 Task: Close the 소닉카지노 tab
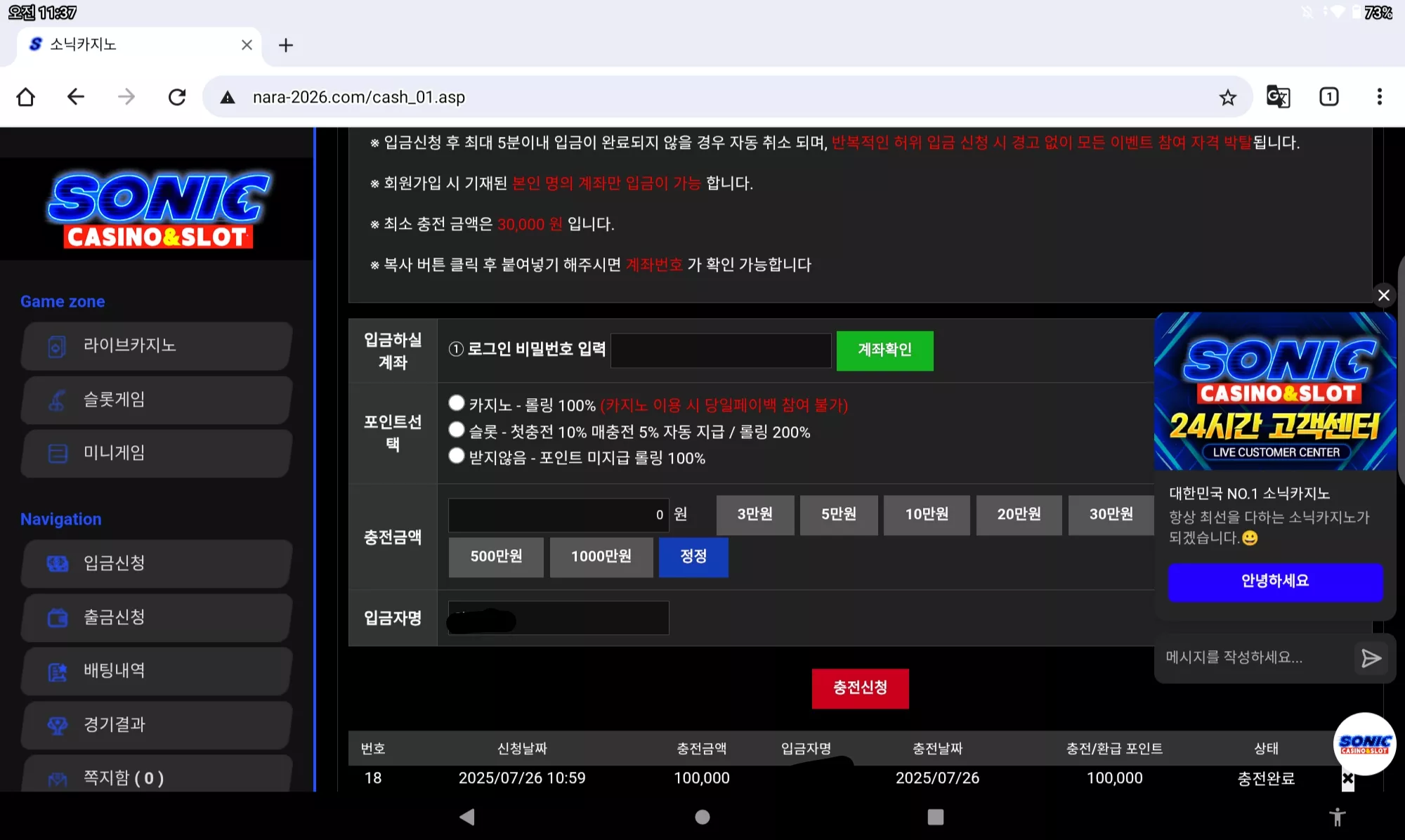click(247, 45)
